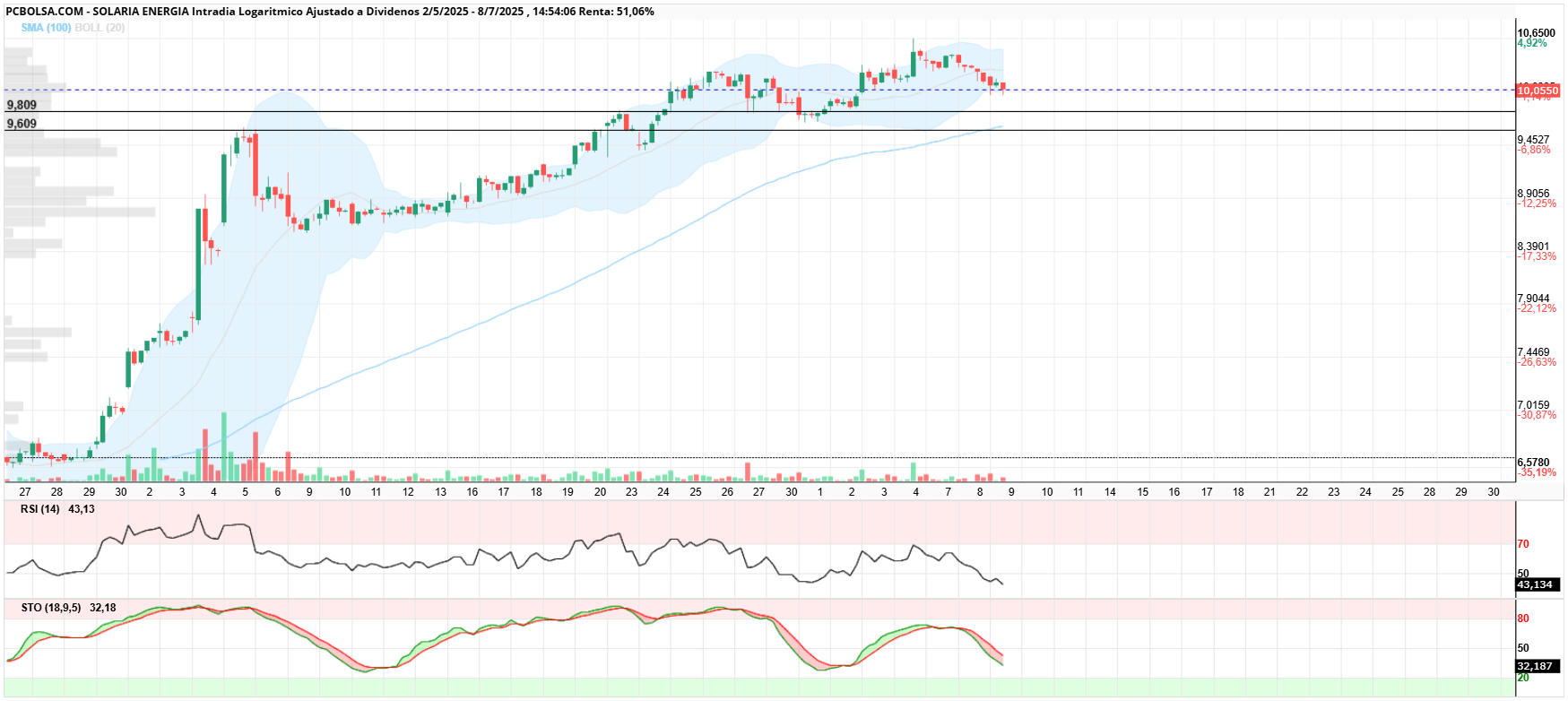Click the -12,25% axis label
The image size is (1568, 701).
(x=1537, y=203)
